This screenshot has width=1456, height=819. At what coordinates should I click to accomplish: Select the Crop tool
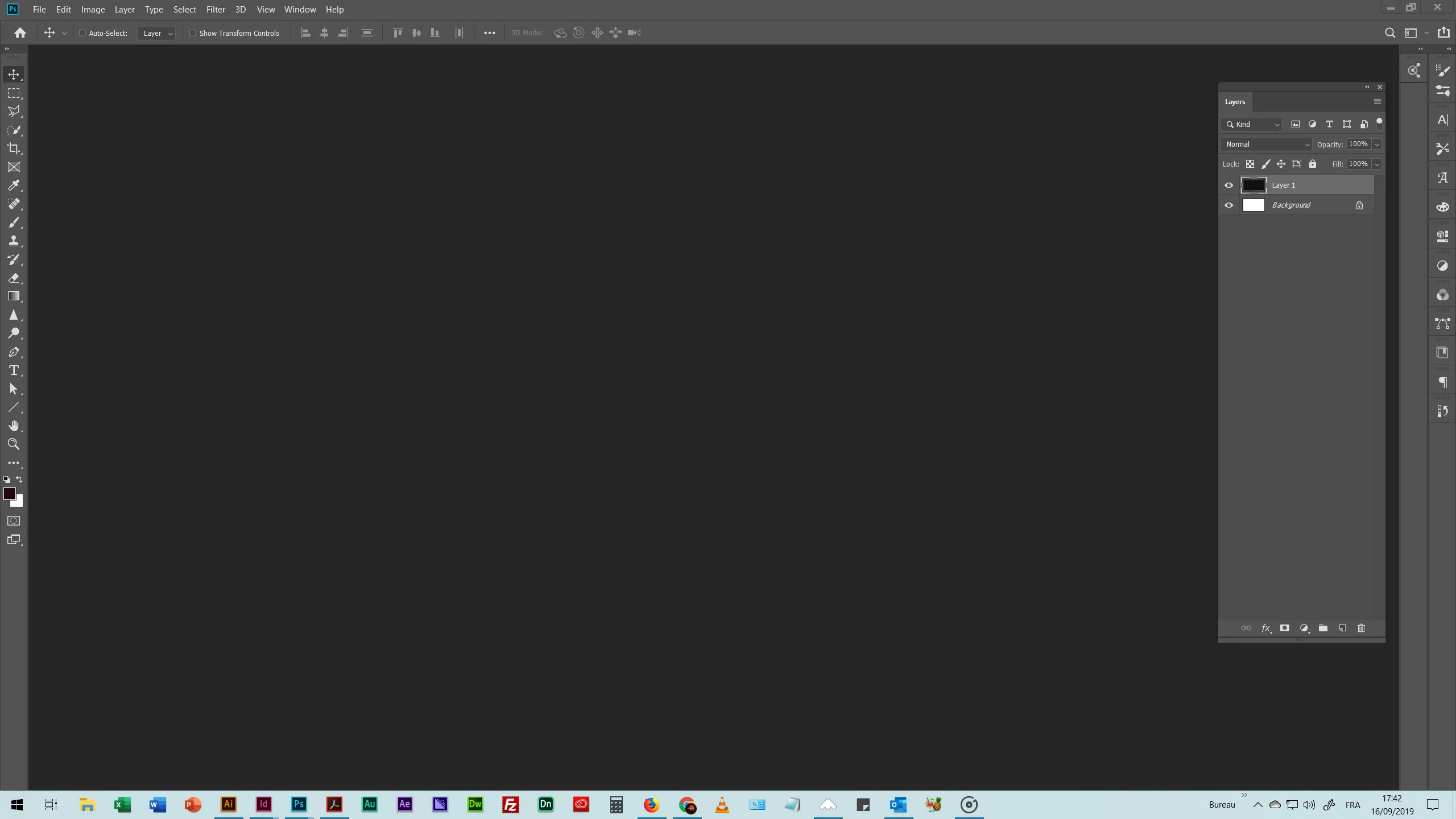(x=14, y=148)
